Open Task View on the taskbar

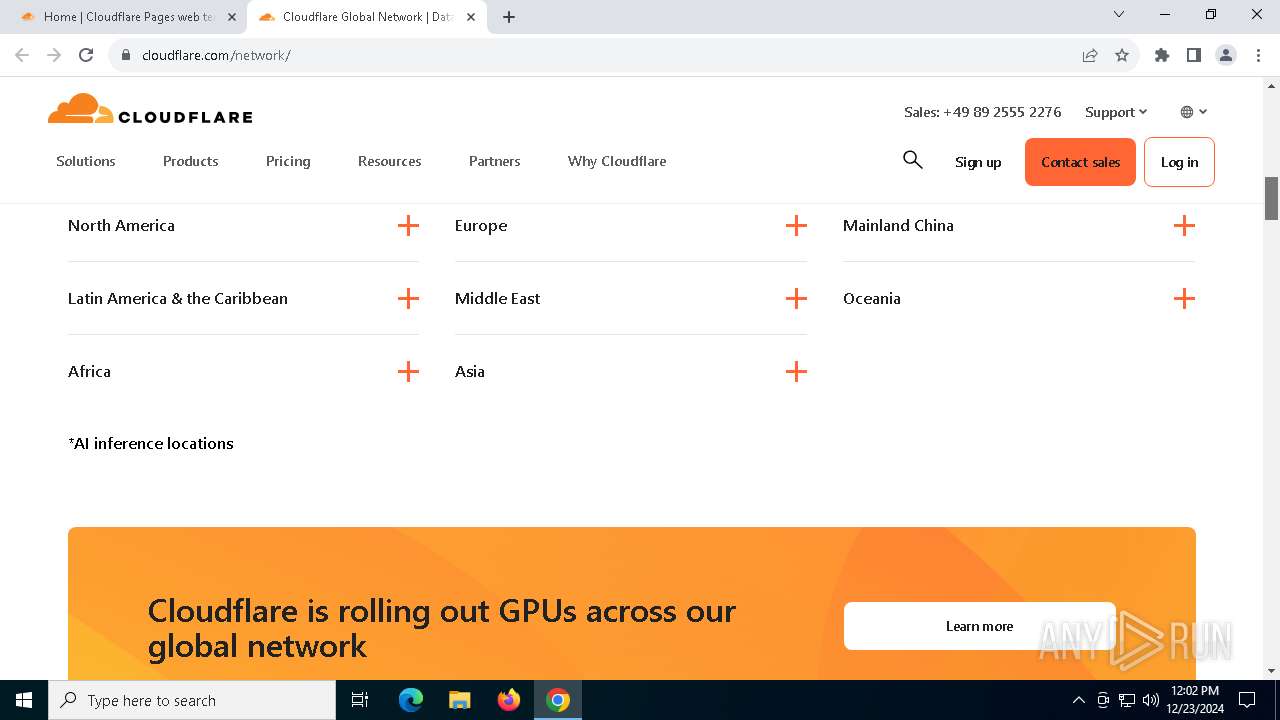[360, 700]
